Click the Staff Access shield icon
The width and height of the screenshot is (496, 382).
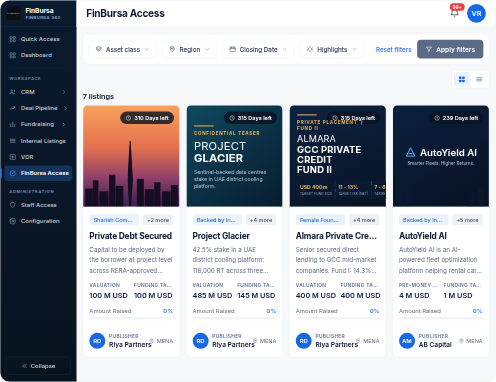point(13,205)
